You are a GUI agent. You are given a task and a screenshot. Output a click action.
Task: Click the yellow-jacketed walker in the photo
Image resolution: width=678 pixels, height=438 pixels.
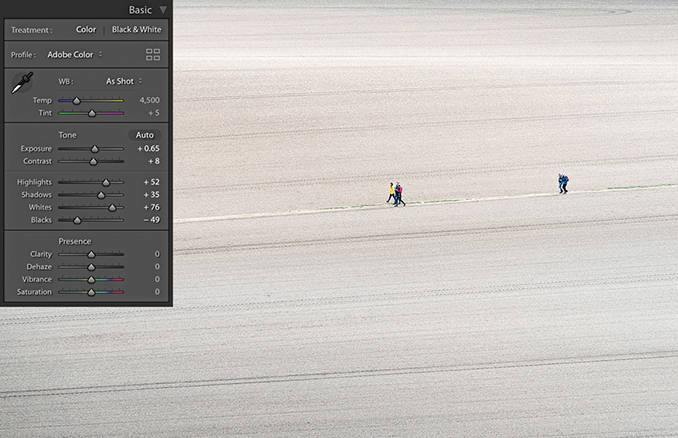(x=391, y=192)
